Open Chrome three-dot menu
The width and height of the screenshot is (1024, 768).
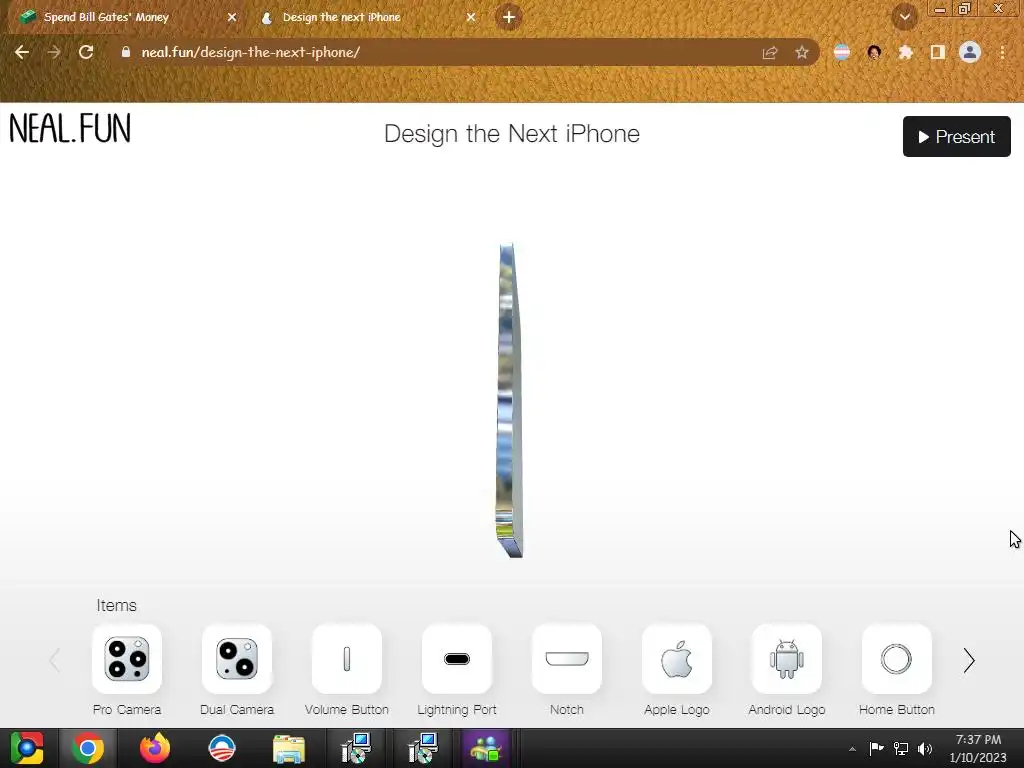coord(1002,52)
